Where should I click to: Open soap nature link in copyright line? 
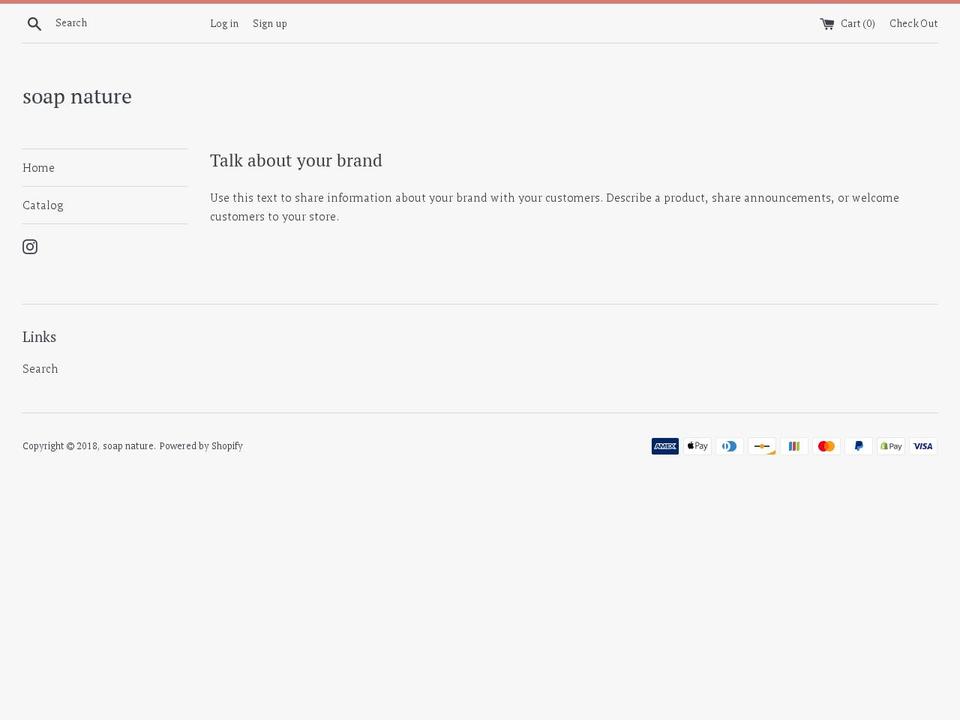coord(128,446)
